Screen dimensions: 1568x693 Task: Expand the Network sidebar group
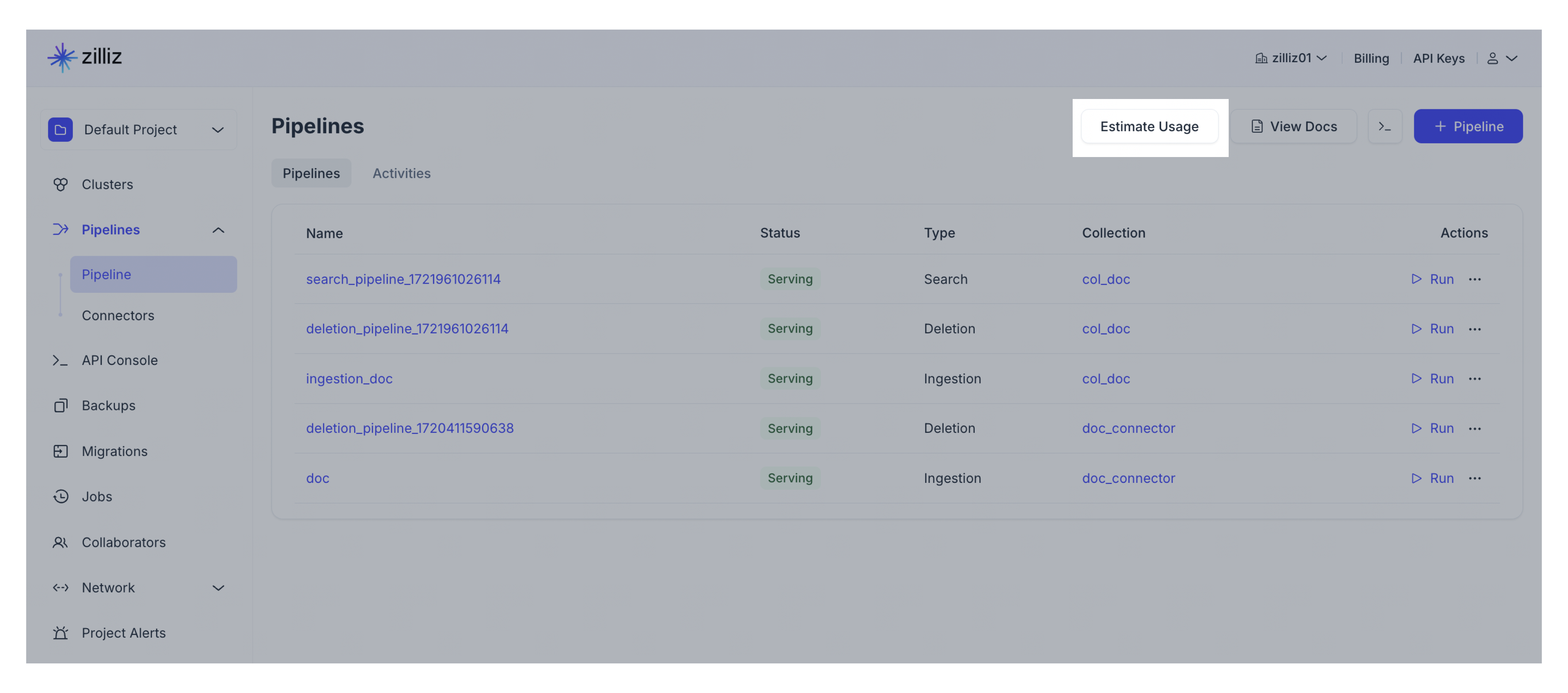218,588
